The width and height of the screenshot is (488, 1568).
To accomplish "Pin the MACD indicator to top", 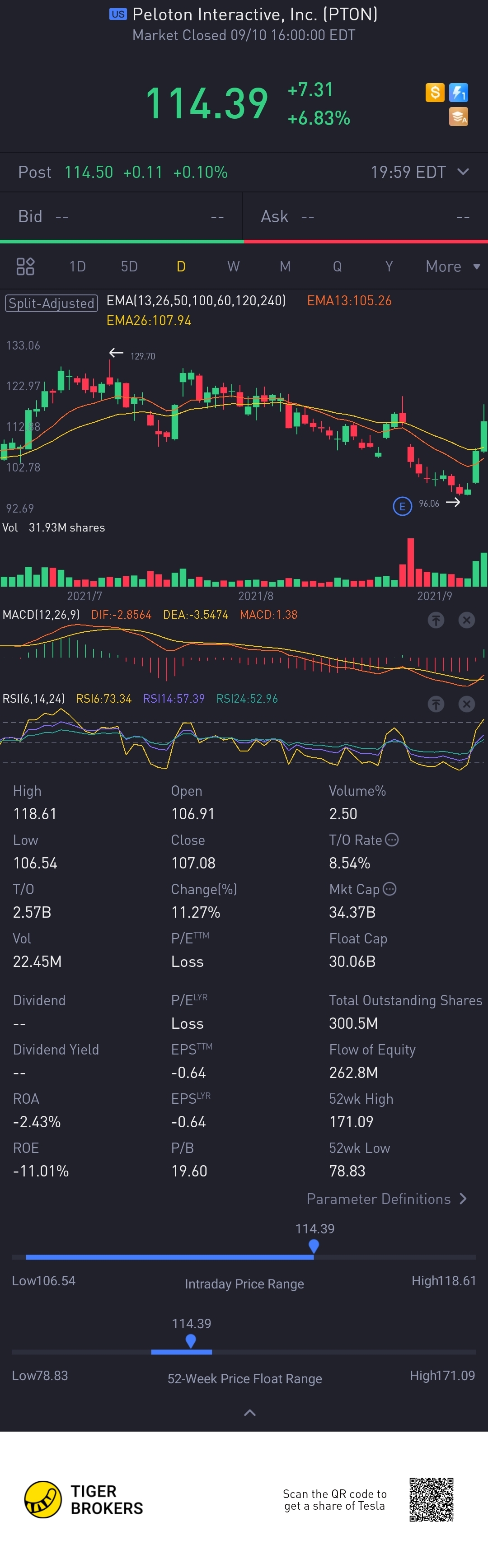I will 436,620.
